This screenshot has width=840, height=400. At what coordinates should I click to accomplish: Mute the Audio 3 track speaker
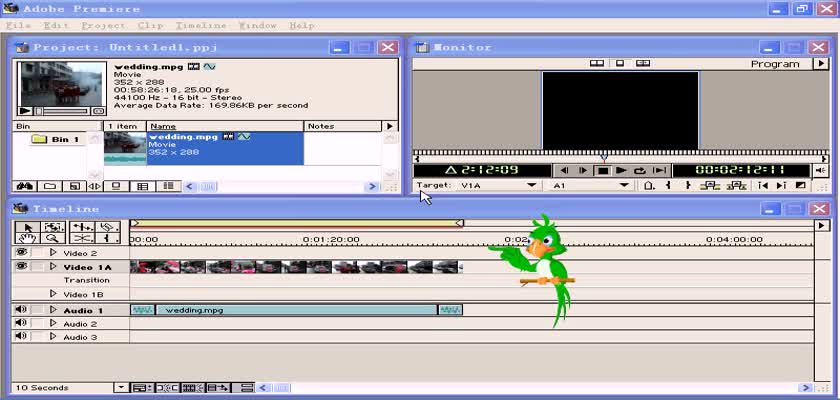pos(21,336)
